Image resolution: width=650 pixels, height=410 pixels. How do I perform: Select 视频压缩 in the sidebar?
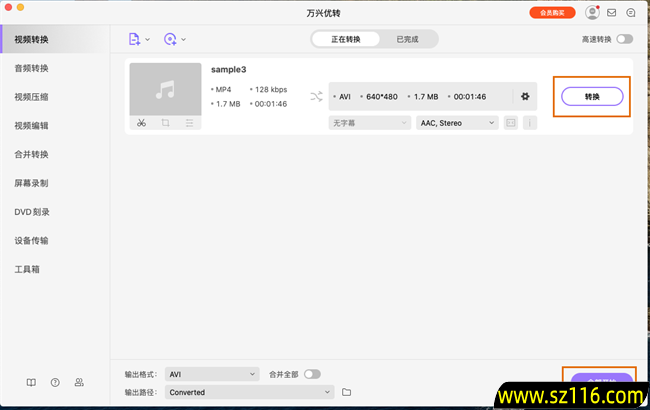point(32,97)
